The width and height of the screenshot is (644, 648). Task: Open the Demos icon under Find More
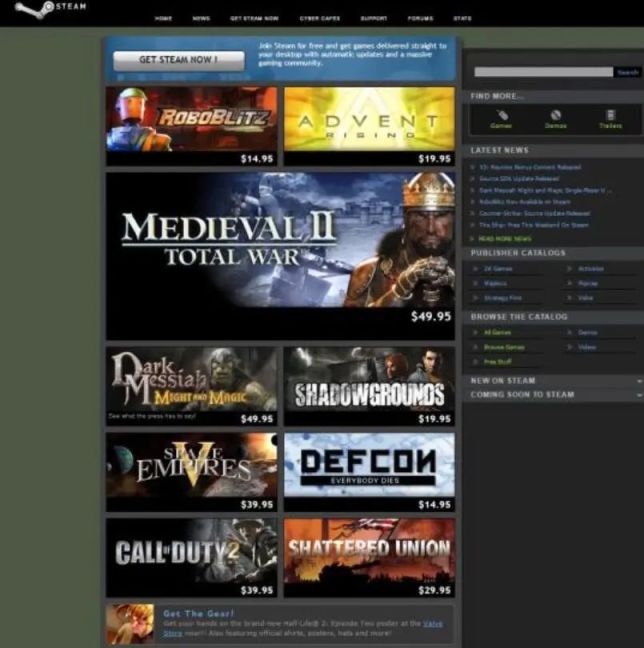point(556,119)
